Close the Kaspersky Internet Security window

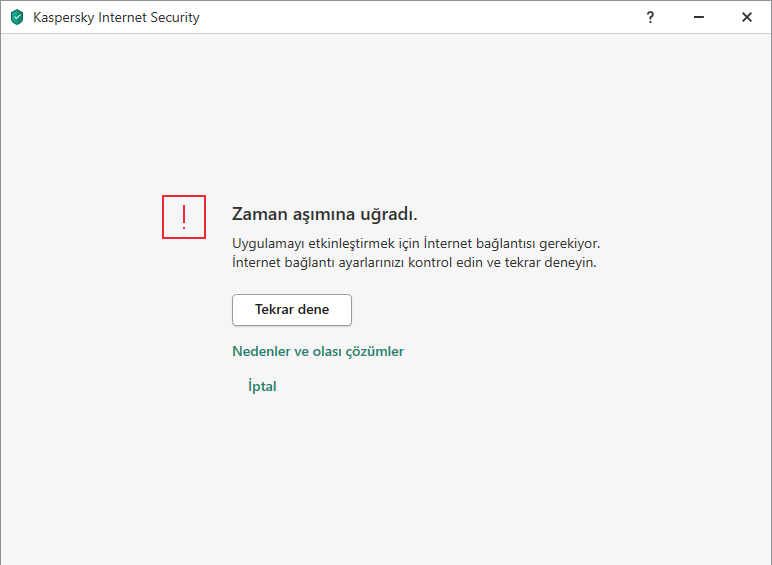[x=747, y=17]
